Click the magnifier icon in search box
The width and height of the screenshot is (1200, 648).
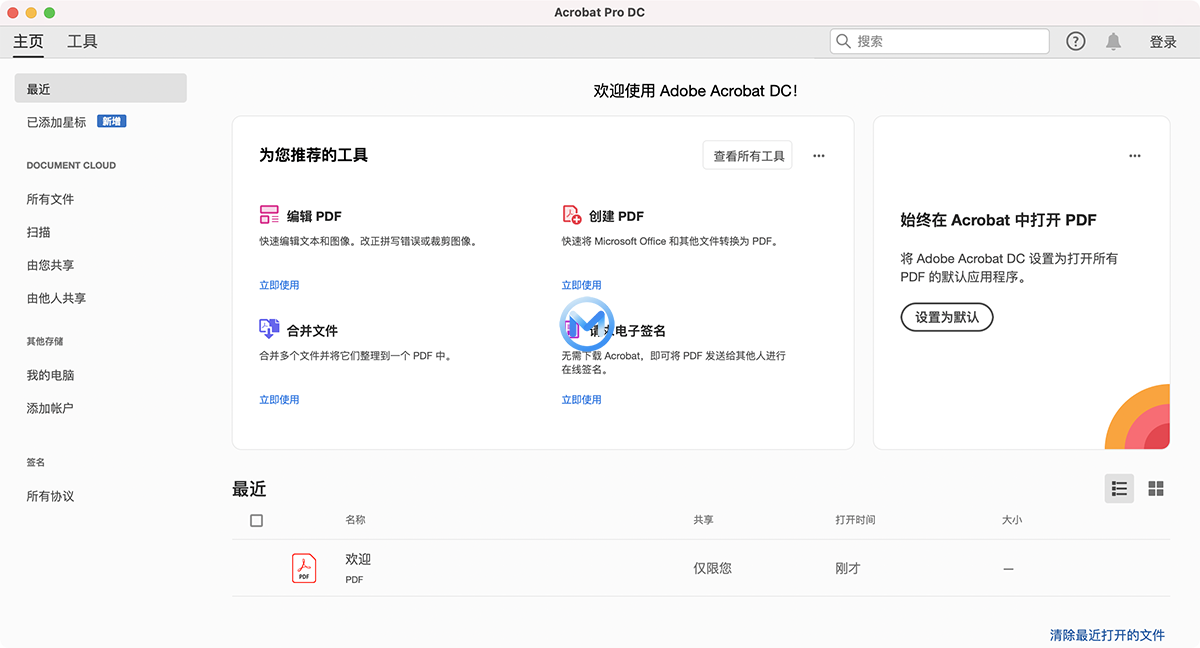843,41
